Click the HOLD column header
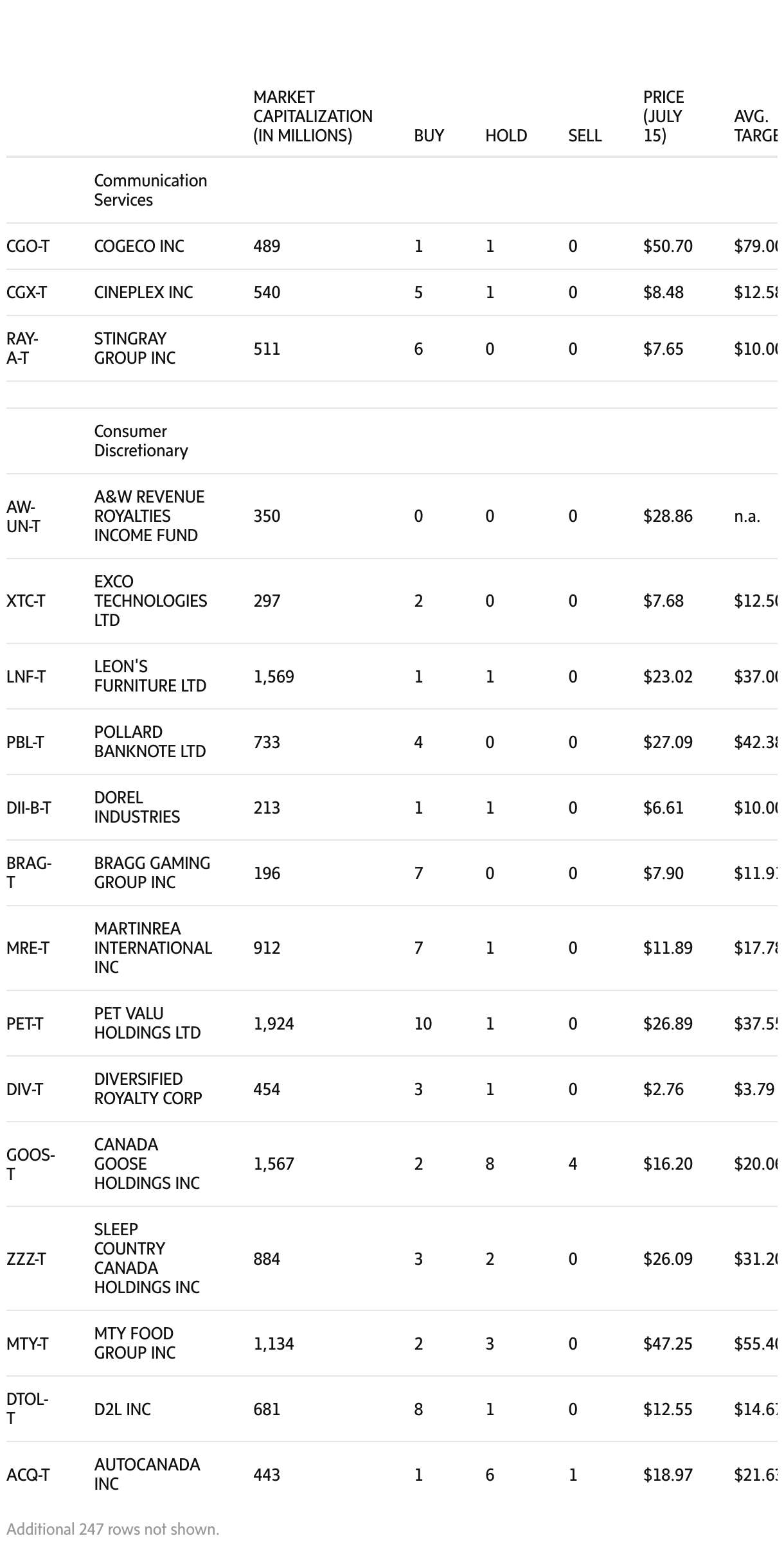Image resolution: width=784 pixels, height=1545 pixels. [x=506, y=136]
